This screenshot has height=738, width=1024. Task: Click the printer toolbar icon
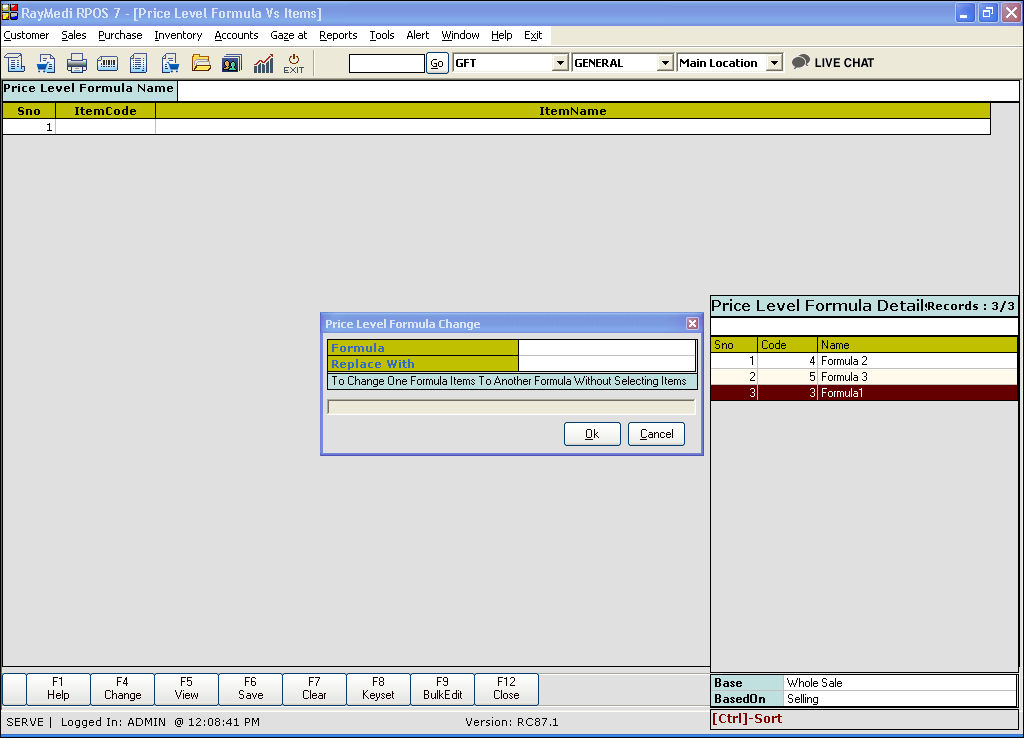(76, 63)
